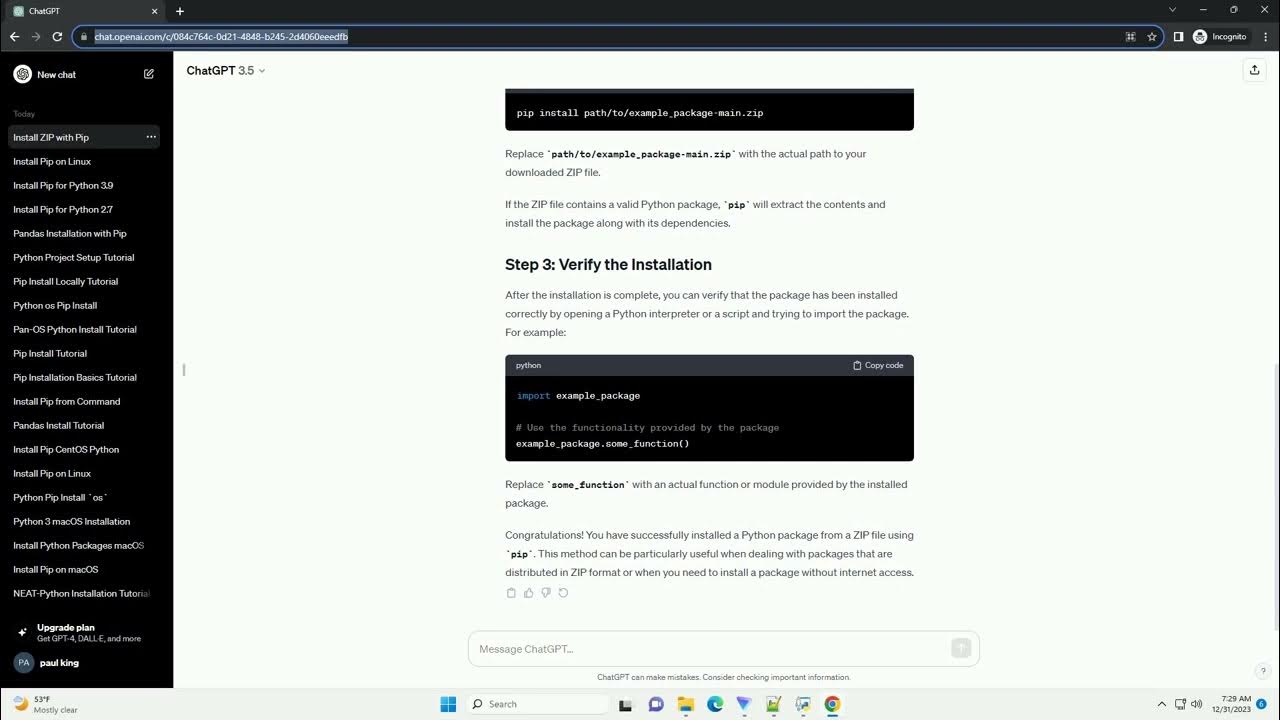Click the ChatGPT browser tab
The height and width of the screenshot is (720, 1280).
tap(85, 11)
